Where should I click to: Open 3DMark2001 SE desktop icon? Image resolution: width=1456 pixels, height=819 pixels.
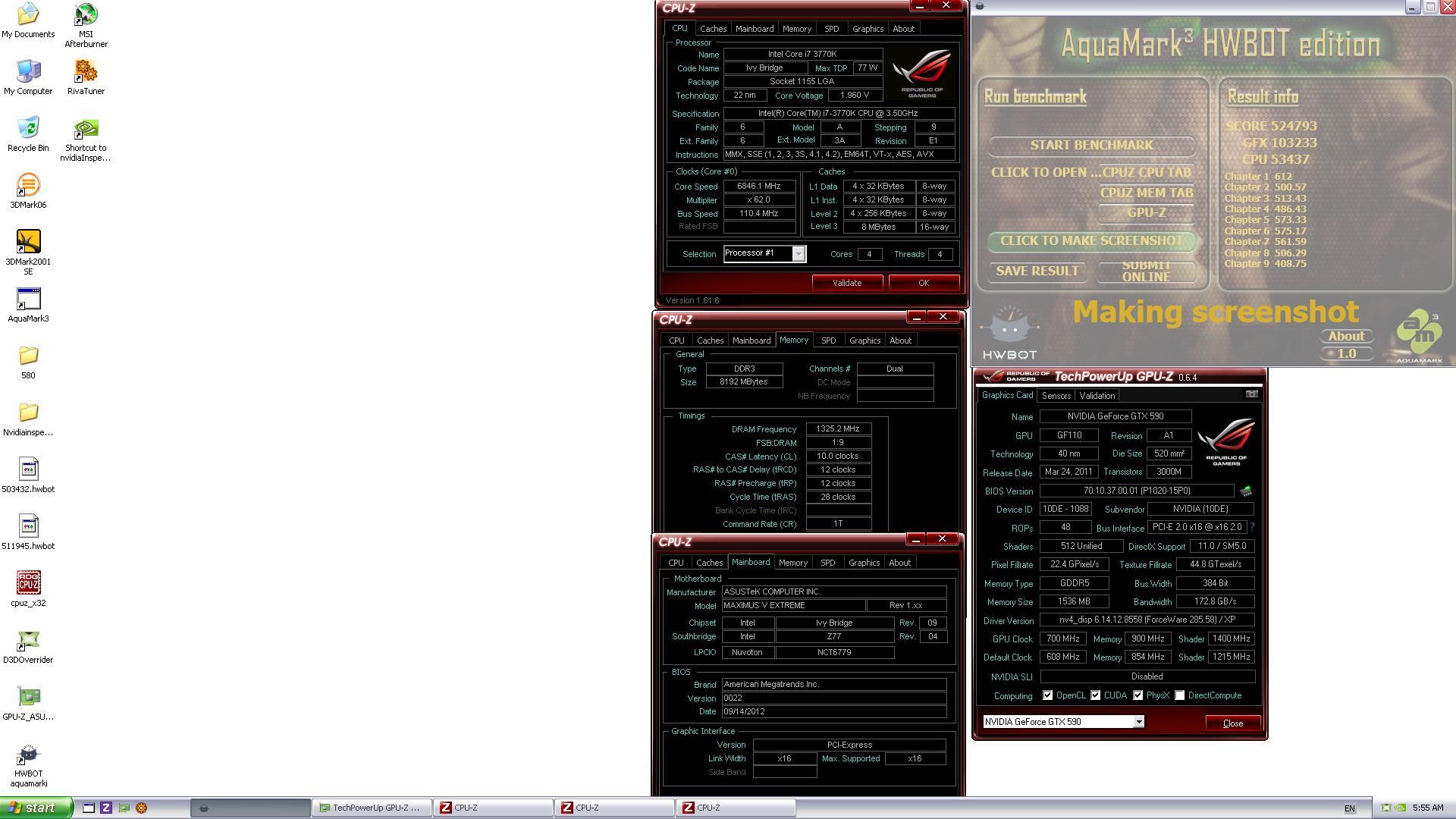click(x=28, y=253)
